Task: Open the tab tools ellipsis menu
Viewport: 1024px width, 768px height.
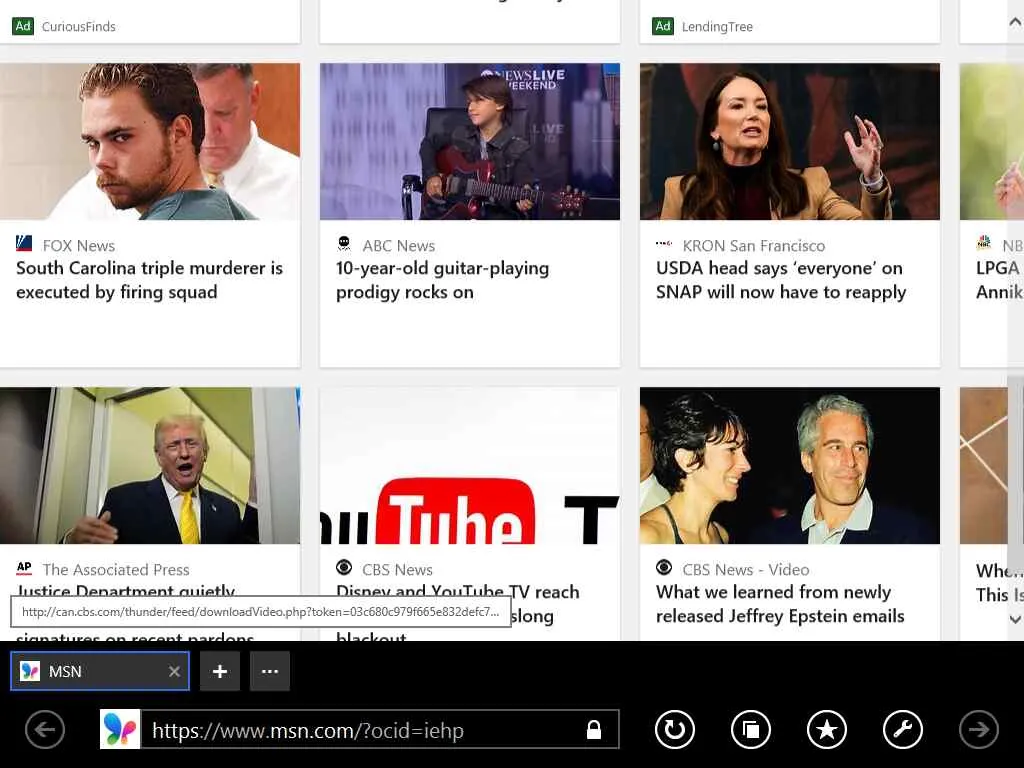Action: coord(270,671)
